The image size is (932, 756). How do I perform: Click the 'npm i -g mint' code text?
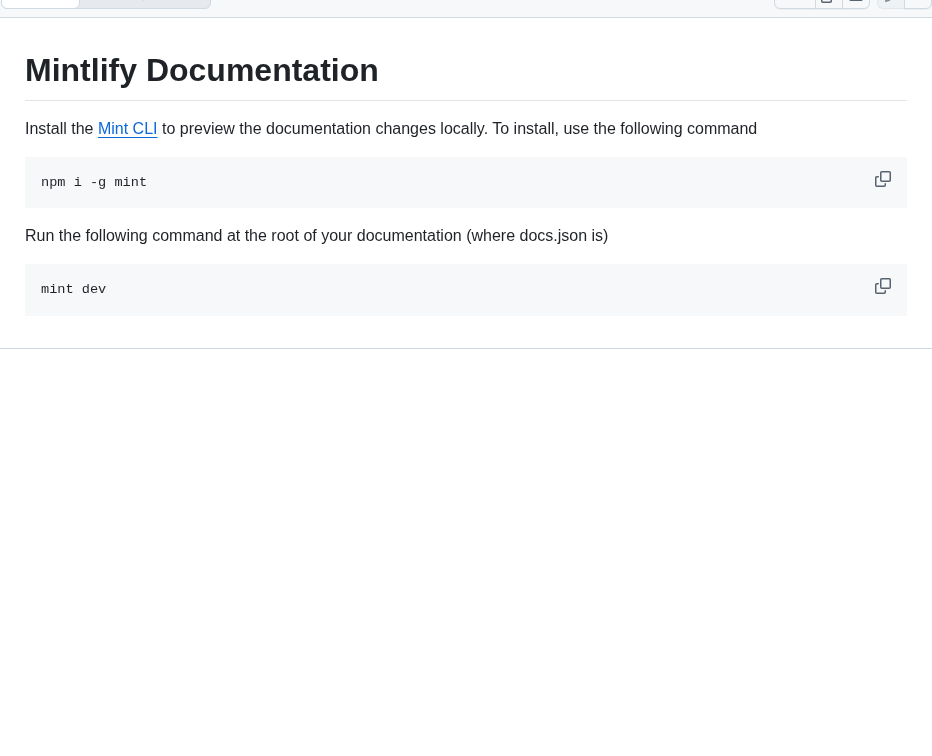pos(94,182)
